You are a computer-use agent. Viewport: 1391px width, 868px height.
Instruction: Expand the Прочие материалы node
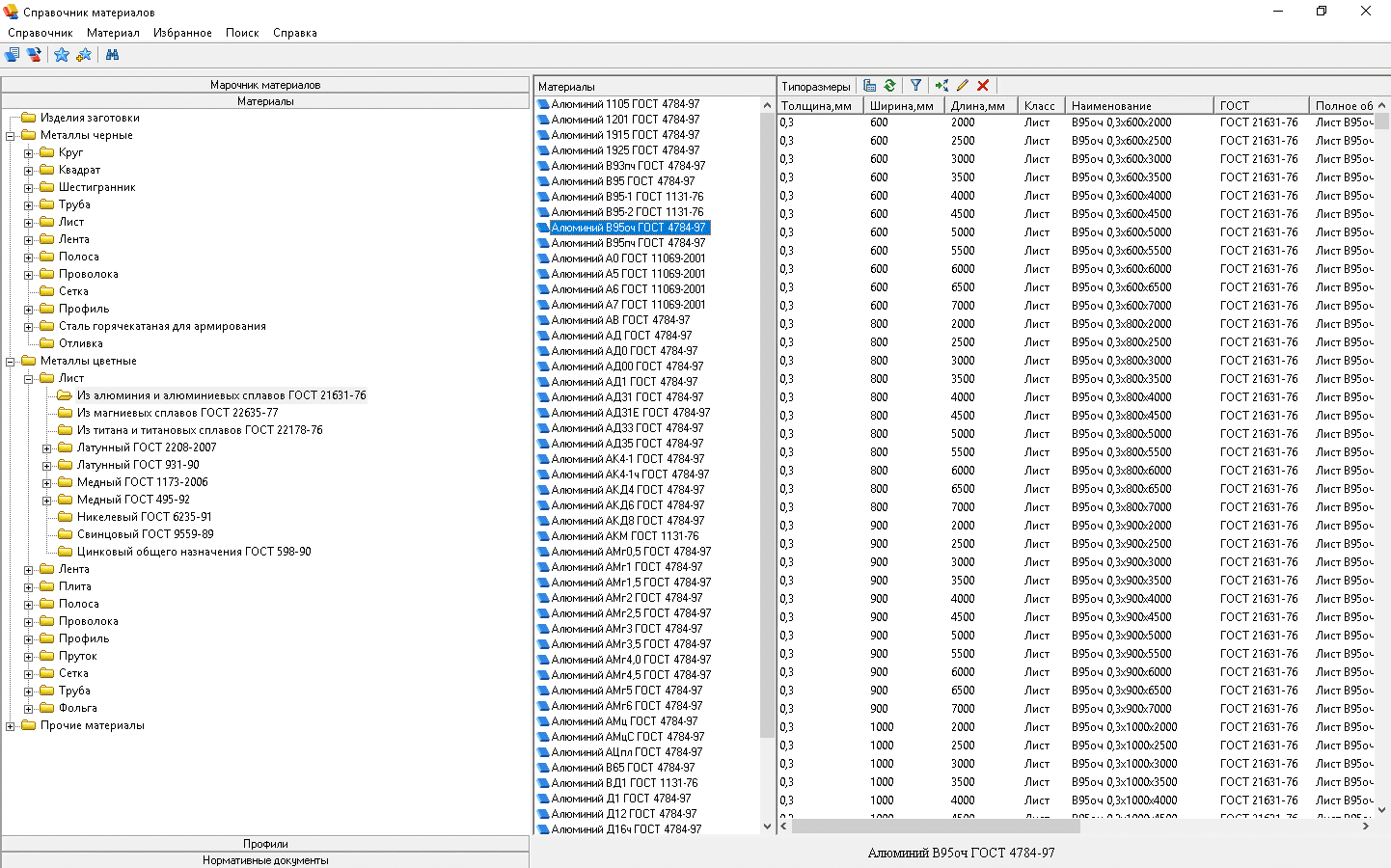[x=11, y=726]
